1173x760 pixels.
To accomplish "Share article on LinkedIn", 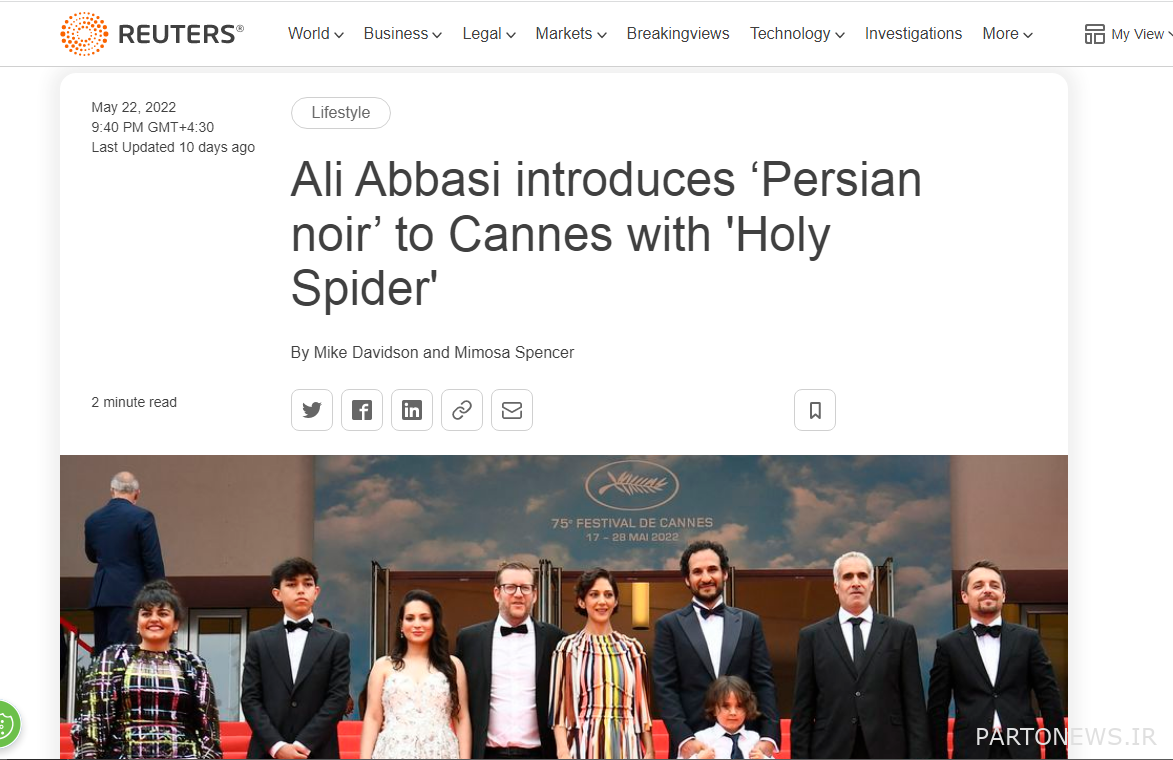I will pyautogui.click(x=411, y=410).
